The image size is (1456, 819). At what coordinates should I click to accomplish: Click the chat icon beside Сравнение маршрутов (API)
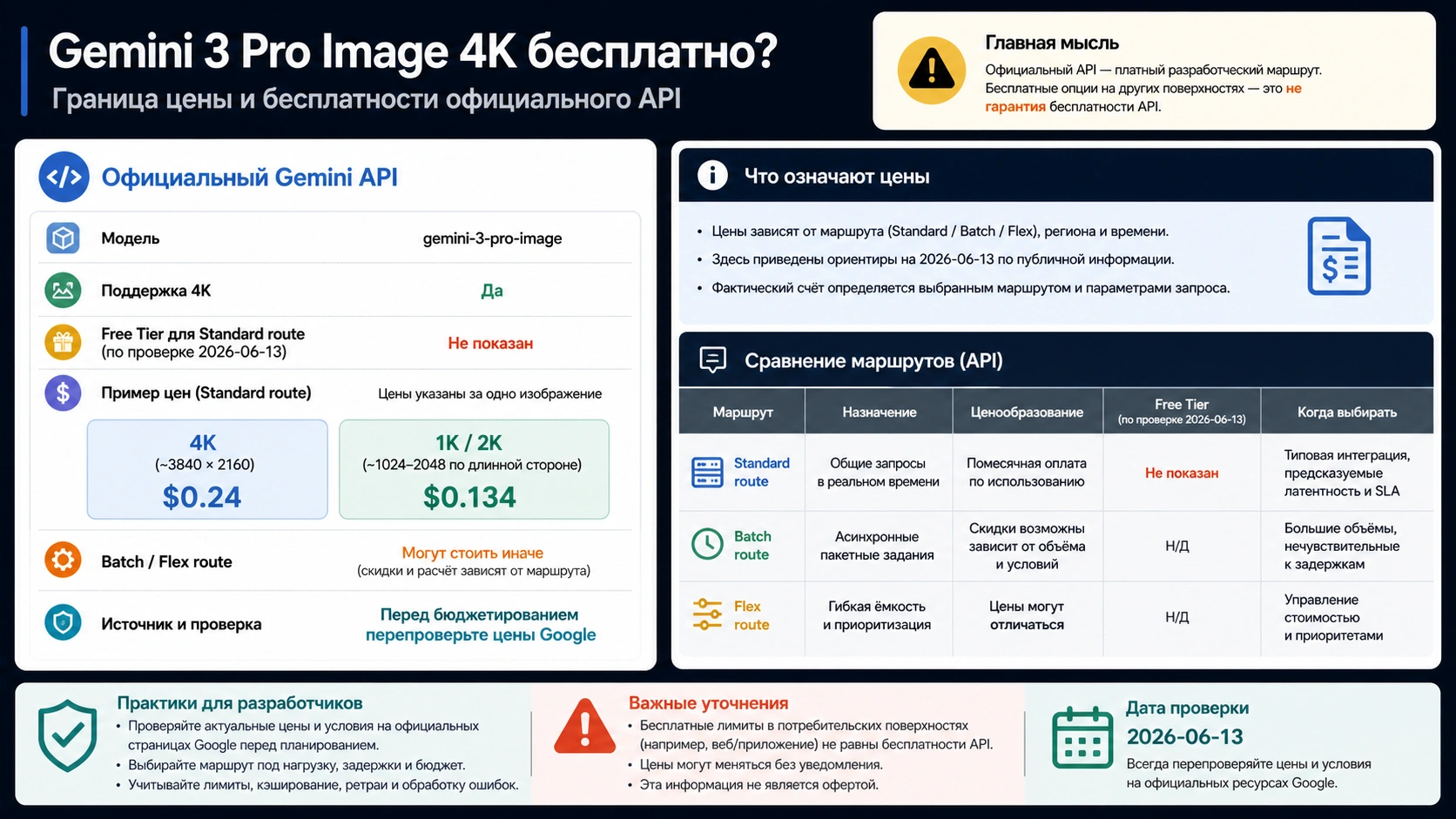point(712,359)
